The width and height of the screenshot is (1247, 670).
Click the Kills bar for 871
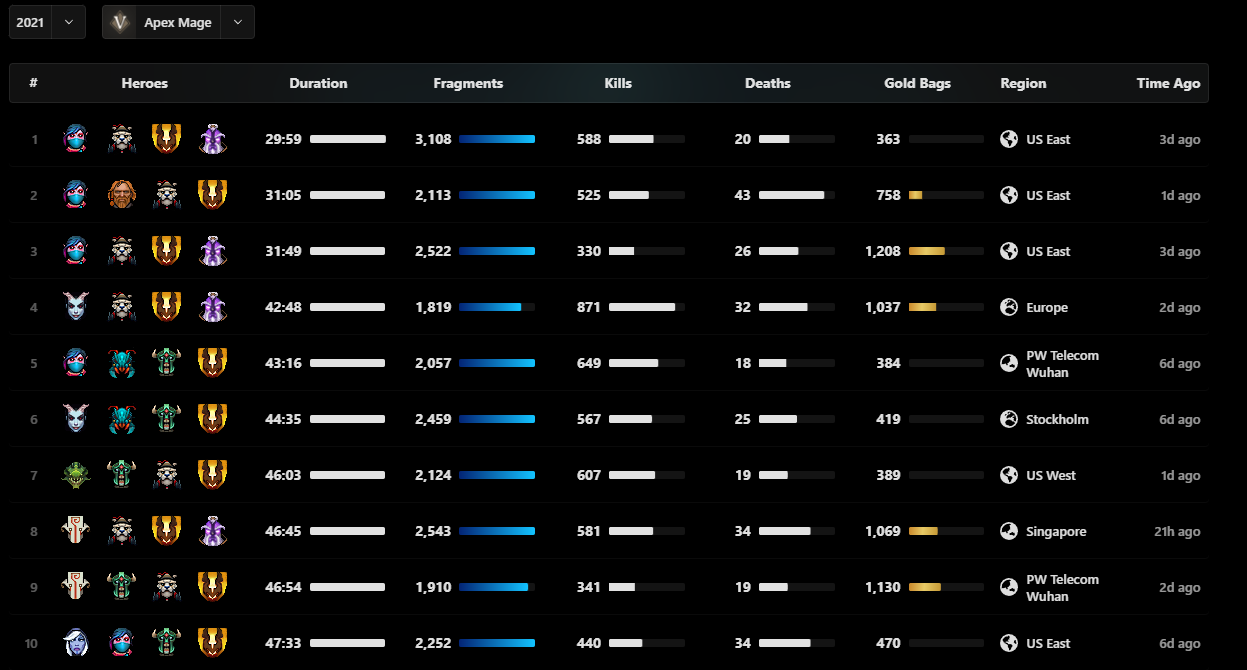click(x=646, y=307)
